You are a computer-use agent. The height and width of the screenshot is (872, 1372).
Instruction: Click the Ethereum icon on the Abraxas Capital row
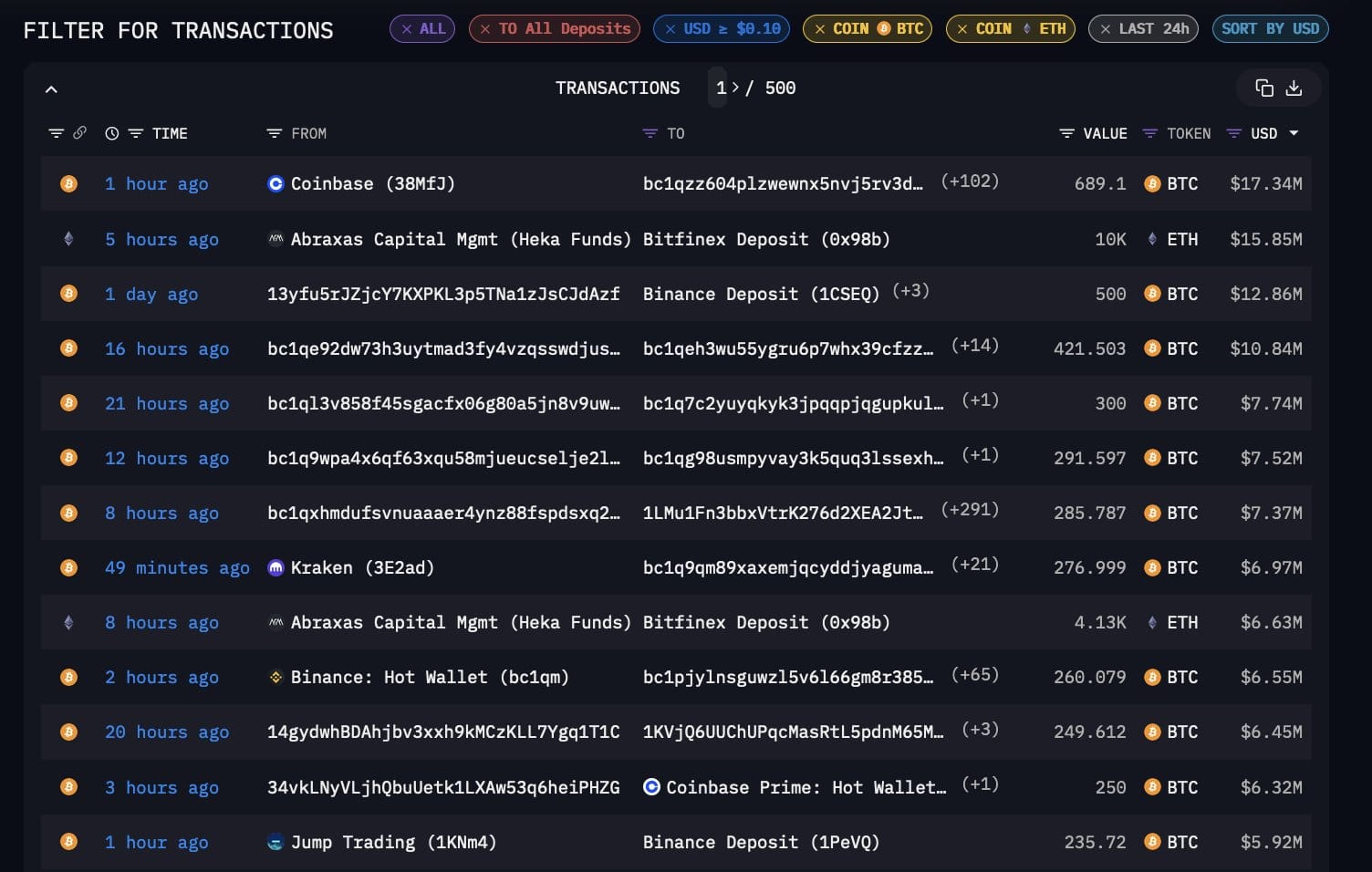(x=68, y=239)
